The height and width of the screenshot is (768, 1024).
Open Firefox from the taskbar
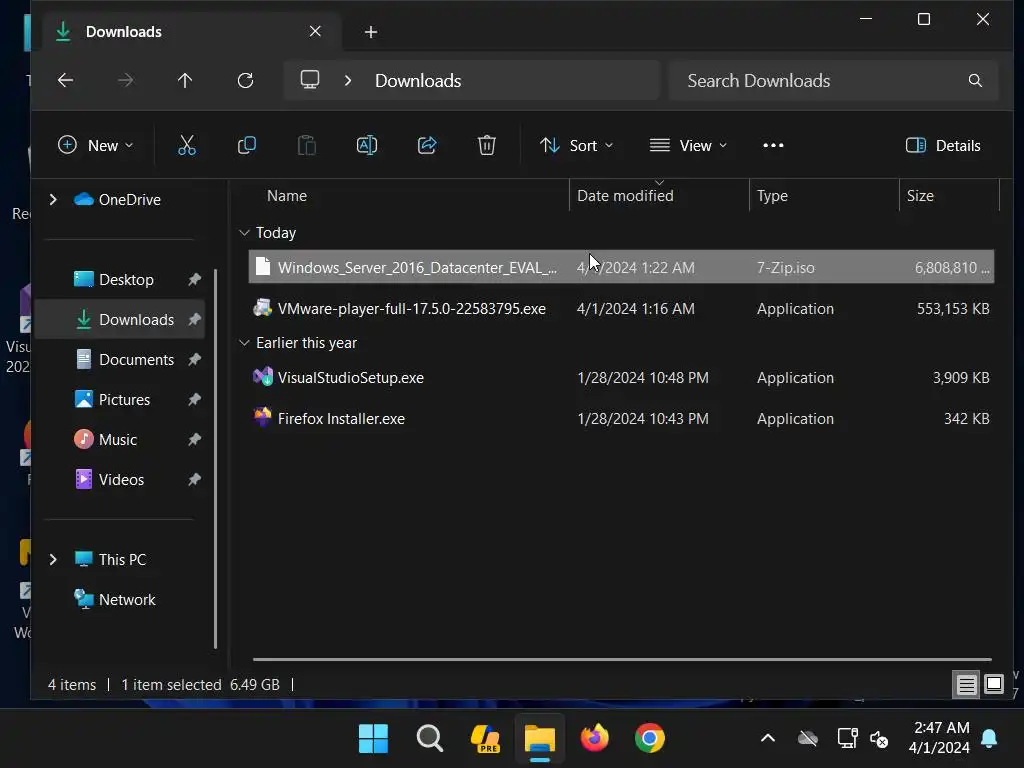tap(594, 739)
